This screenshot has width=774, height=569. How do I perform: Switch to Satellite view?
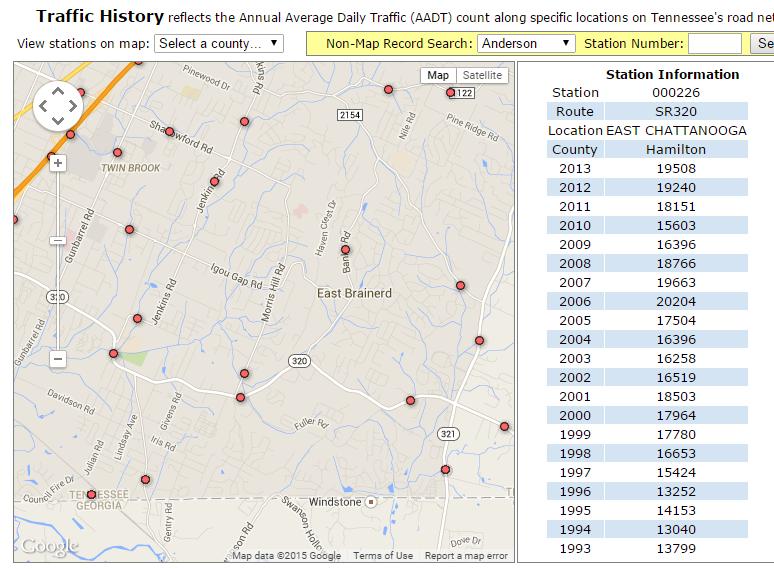[482, 75]
